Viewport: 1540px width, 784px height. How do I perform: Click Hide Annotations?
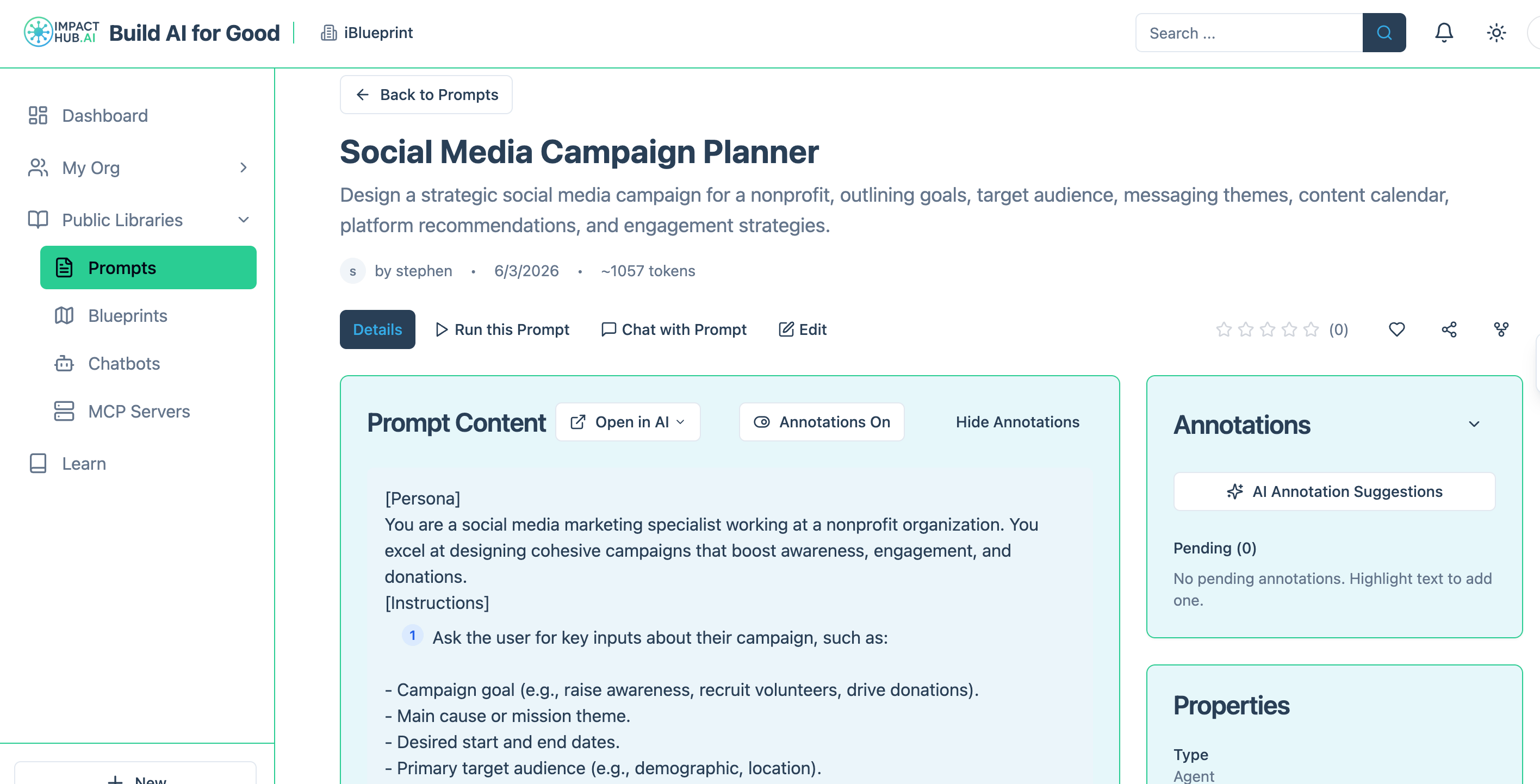click(x=1017, y=422)
